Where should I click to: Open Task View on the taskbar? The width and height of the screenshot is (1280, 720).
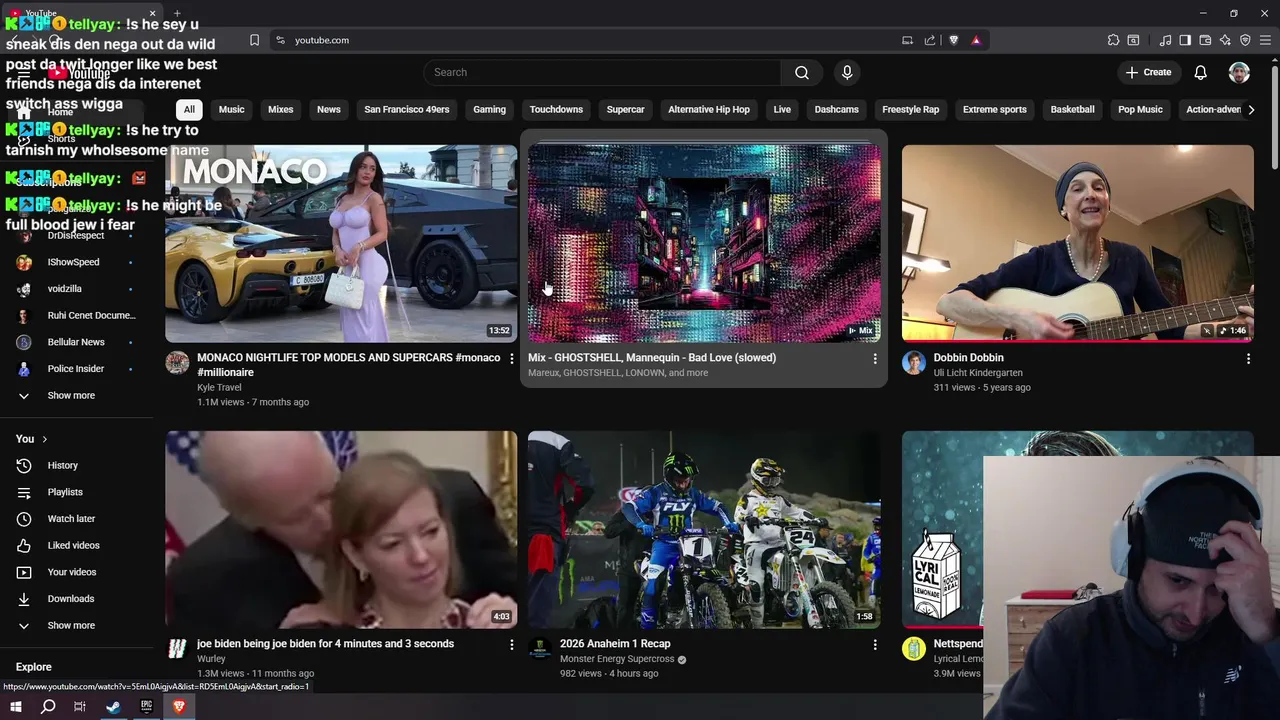pos(80,706)
